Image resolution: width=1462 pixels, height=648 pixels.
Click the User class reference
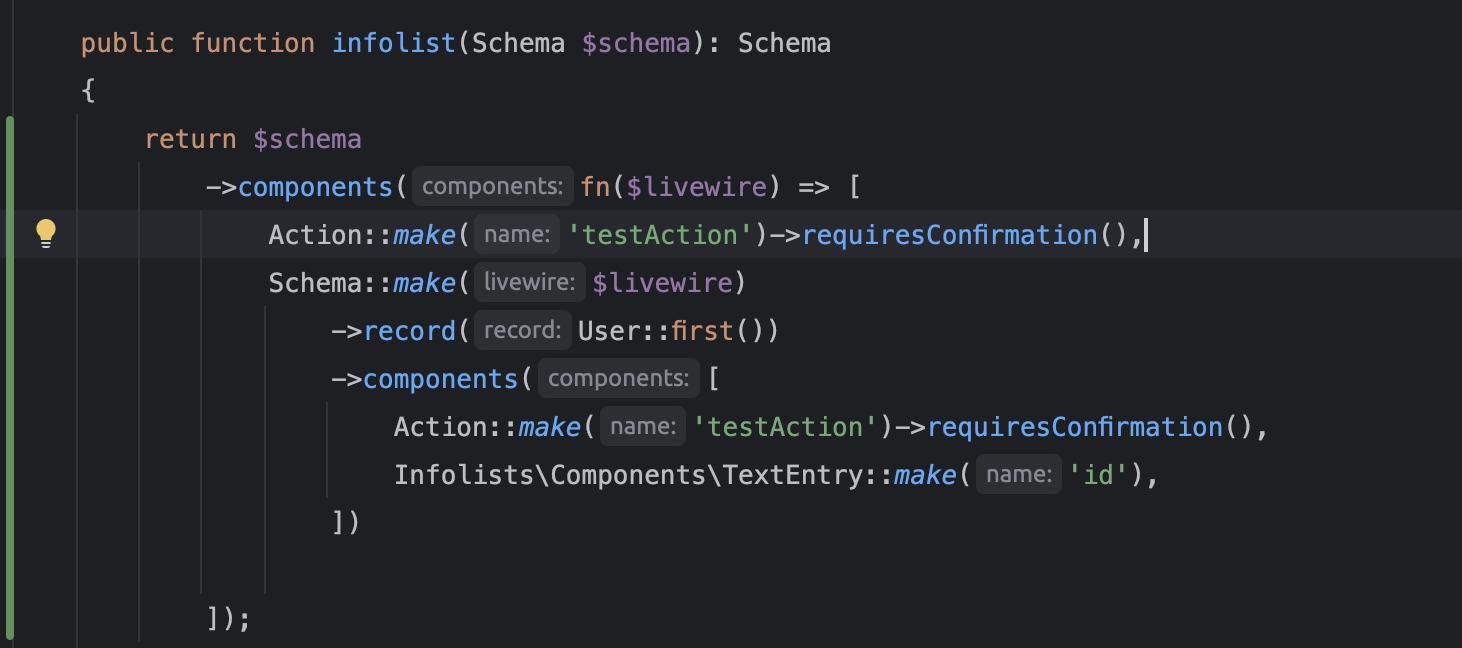tap(609, 331)
